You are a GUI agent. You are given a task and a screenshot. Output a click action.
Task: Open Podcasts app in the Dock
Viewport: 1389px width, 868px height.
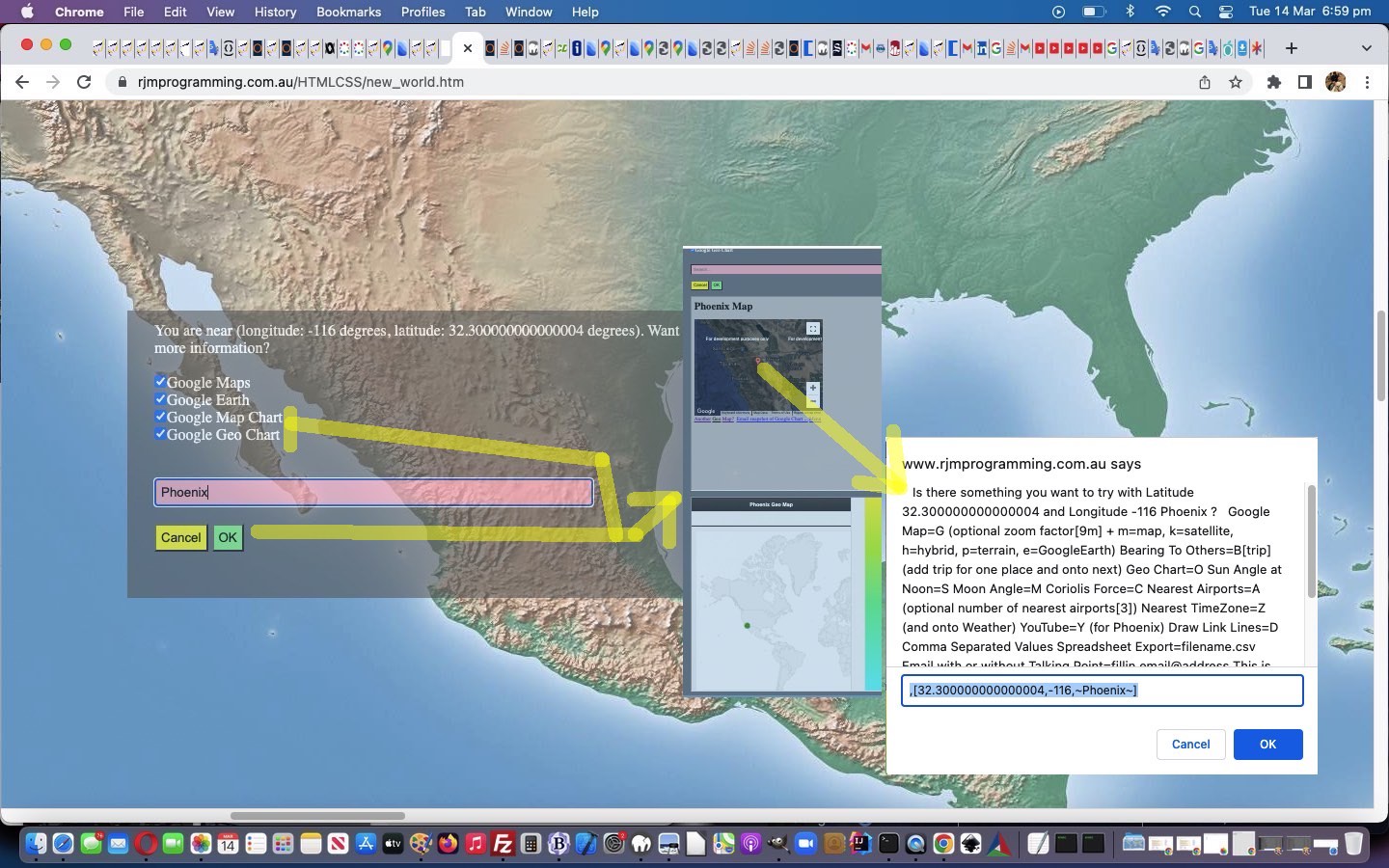point(750,844)
